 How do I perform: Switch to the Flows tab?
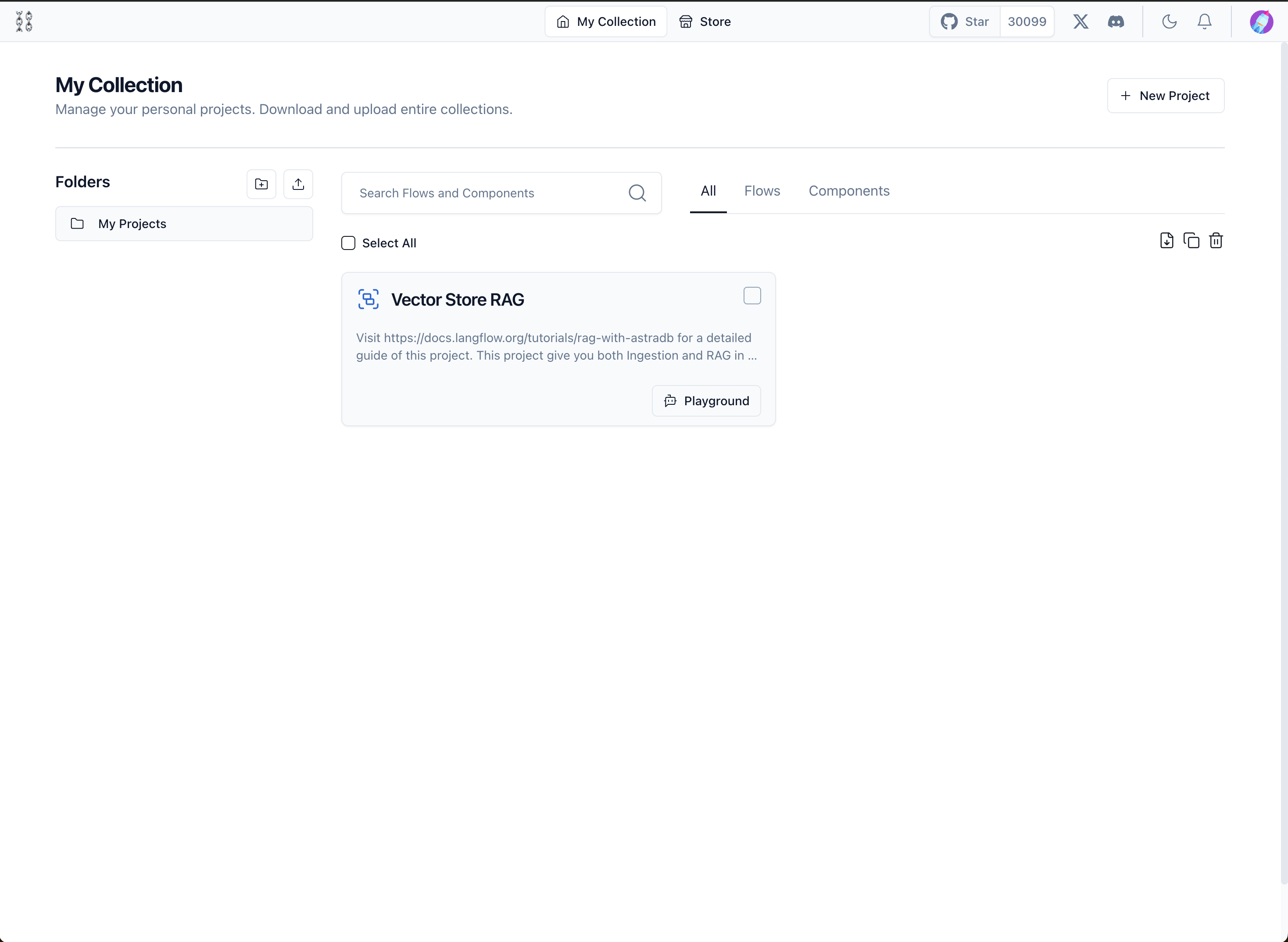[x=762, y=191]
